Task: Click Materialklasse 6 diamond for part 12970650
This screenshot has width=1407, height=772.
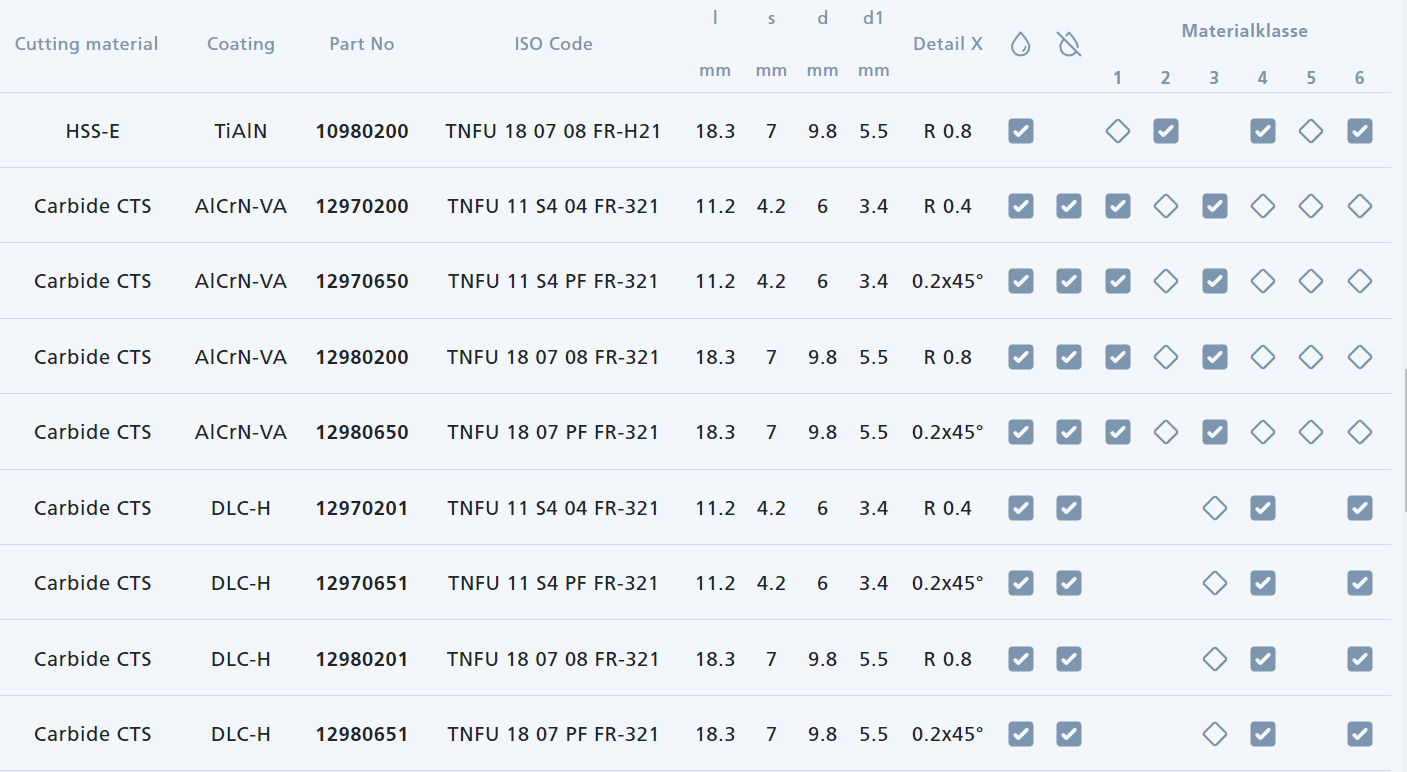Action: pyautogui.click(x=1359, y=281)
